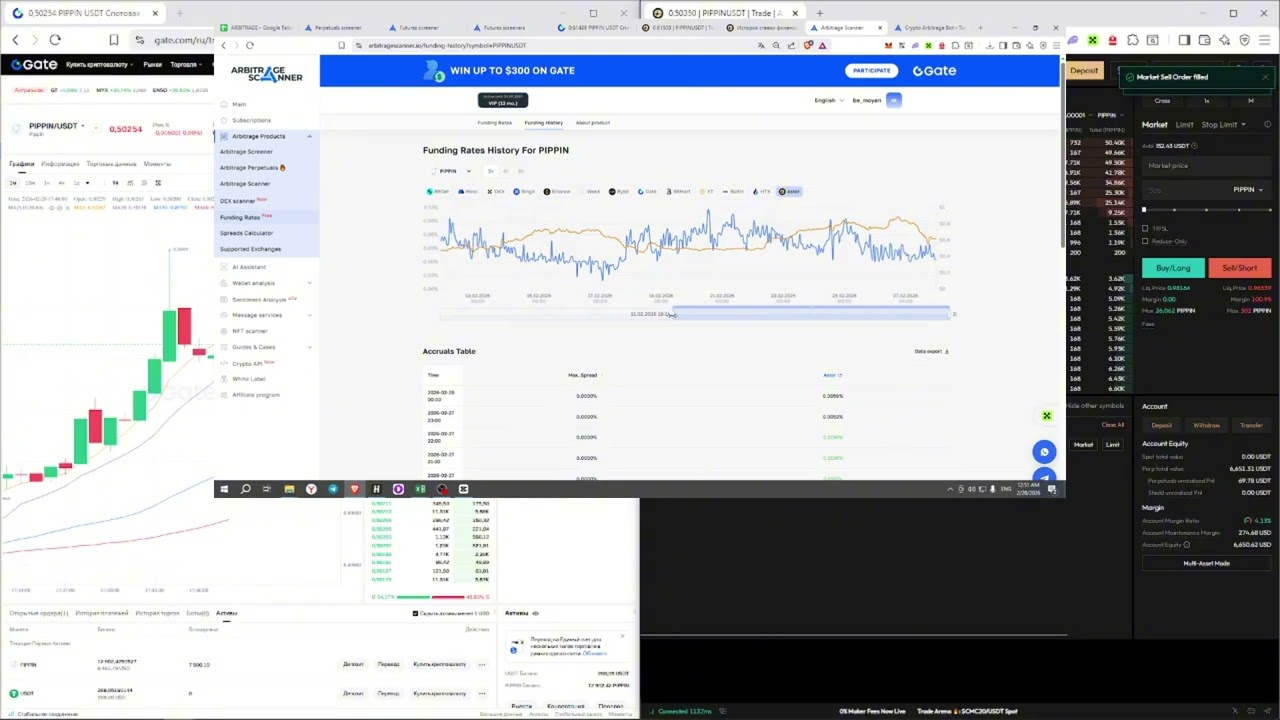Switch to the Funding Rates tab
The image size is (1280, 720).
pos(494,123)
